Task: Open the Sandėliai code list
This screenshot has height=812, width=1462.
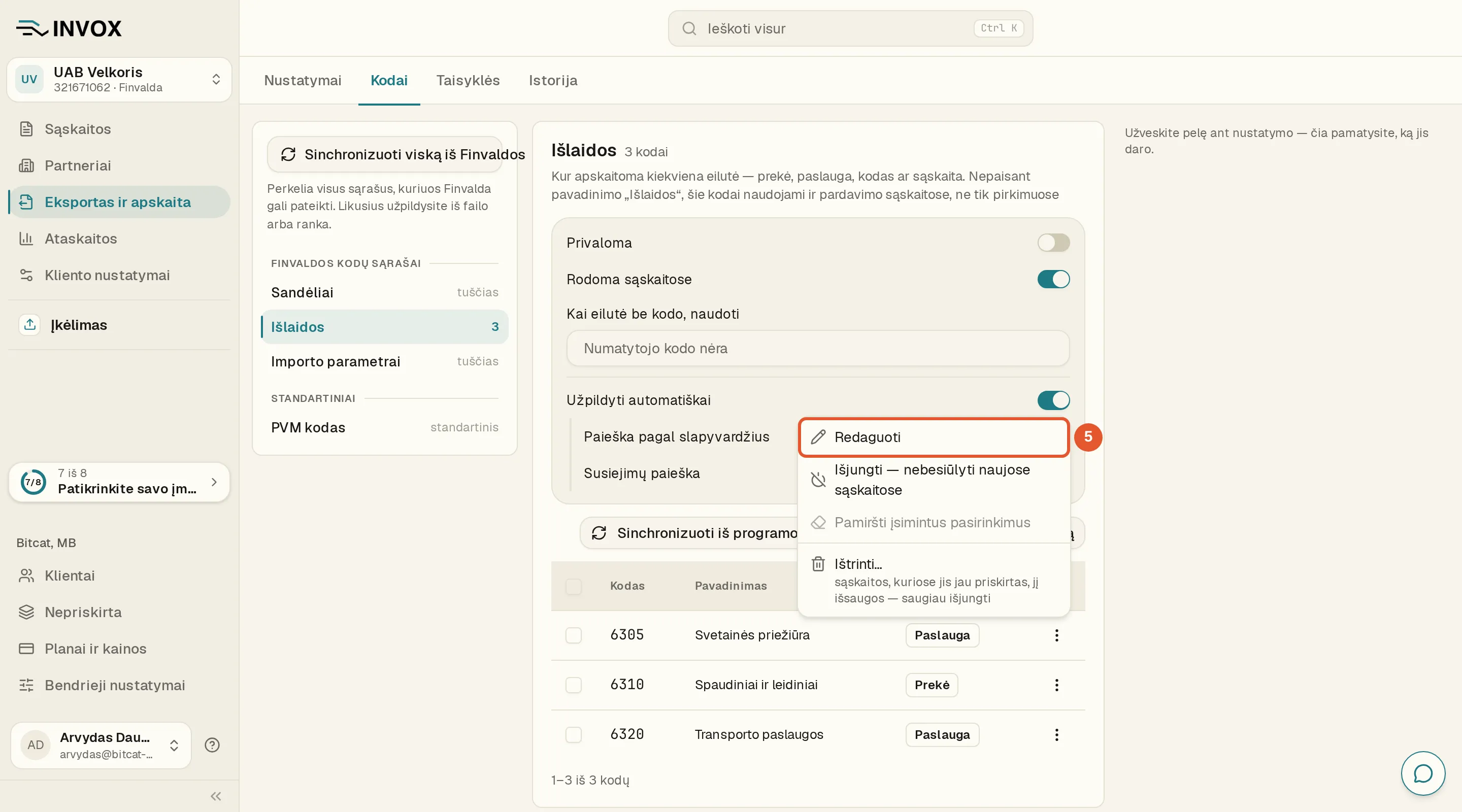Action: [x=384, y=292]
